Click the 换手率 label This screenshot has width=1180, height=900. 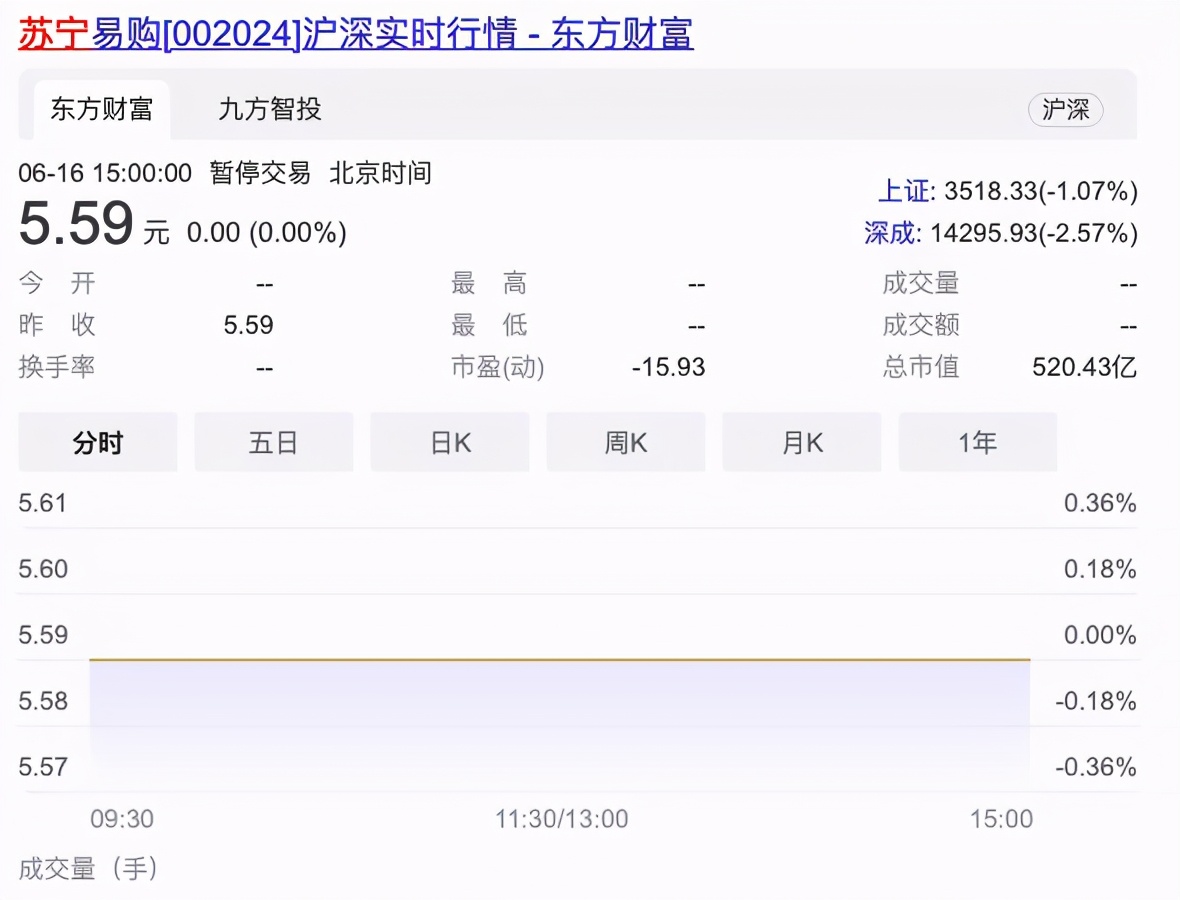click(x=57, y=367)
